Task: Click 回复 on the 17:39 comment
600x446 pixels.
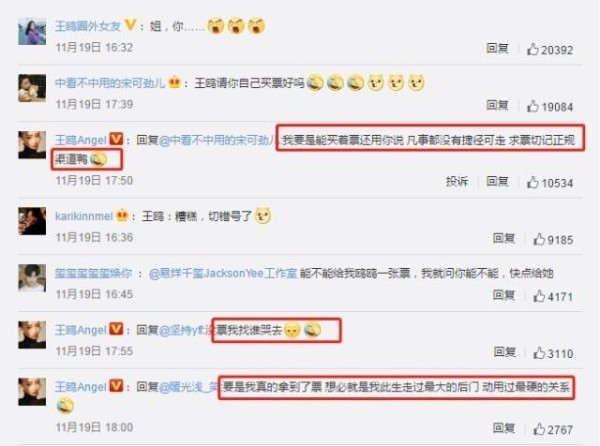Action: pos(497,105)
